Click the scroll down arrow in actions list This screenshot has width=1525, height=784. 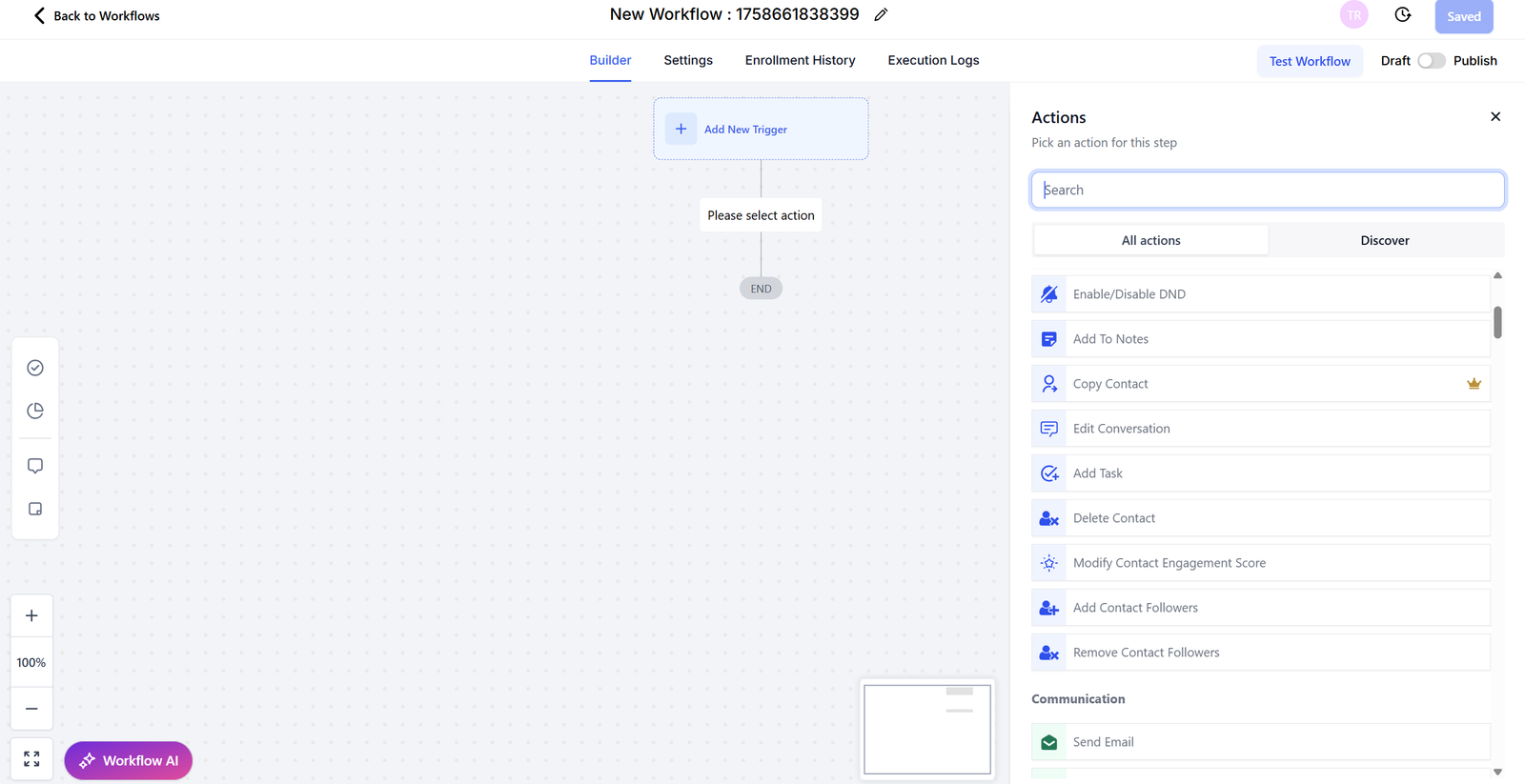(x=1497, y=772)
